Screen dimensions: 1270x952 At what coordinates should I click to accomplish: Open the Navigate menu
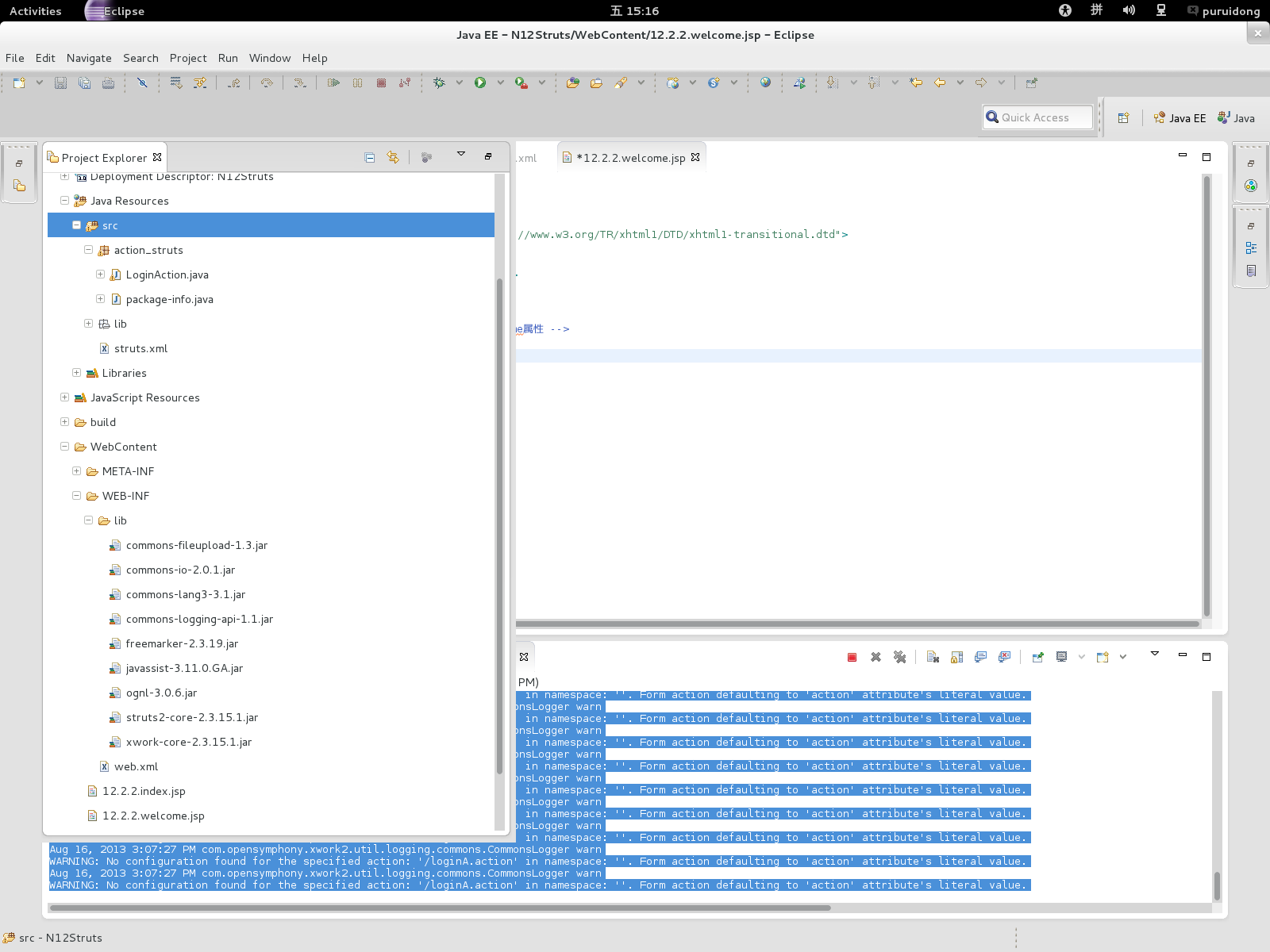(x=89, y=58)
